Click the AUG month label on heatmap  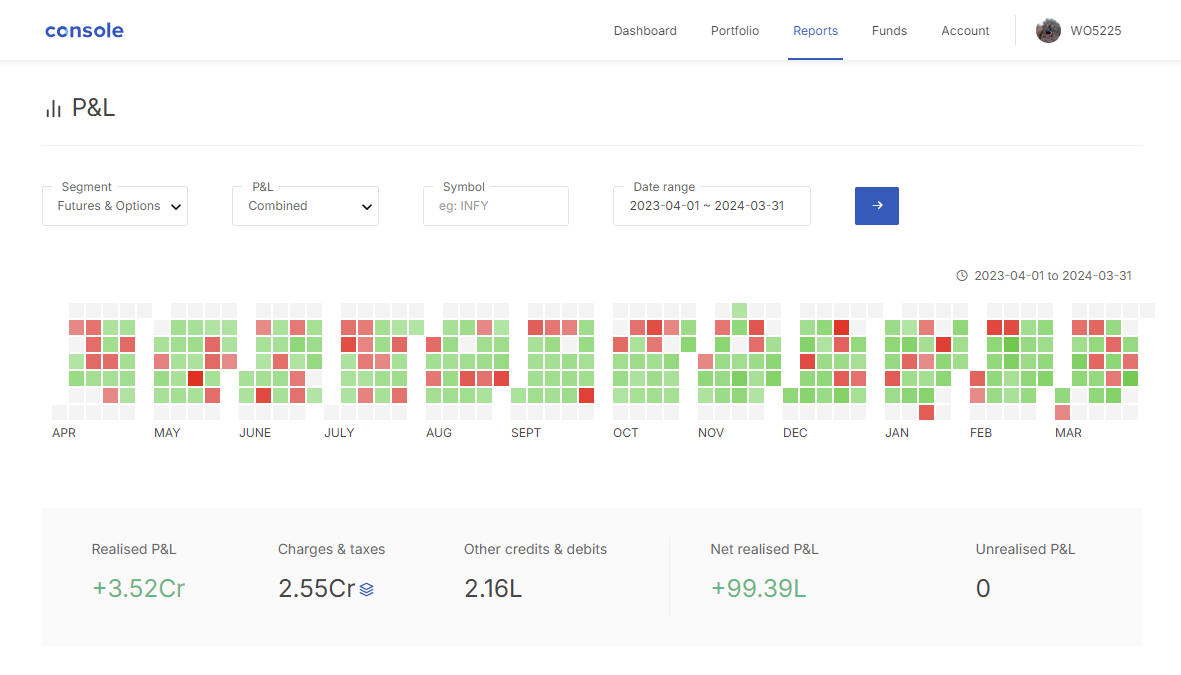(x=438, y=433)
